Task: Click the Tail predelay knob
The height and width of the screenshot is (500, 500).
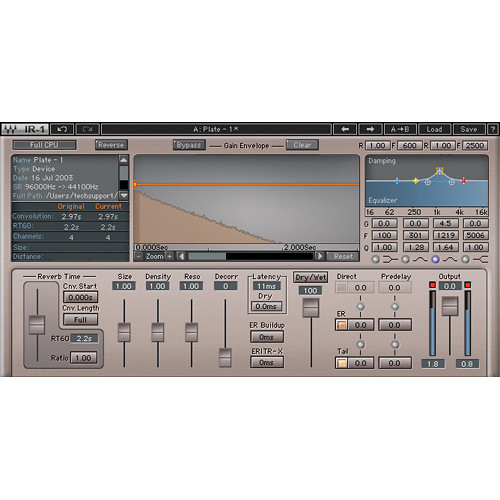Action: coord(395,344)
